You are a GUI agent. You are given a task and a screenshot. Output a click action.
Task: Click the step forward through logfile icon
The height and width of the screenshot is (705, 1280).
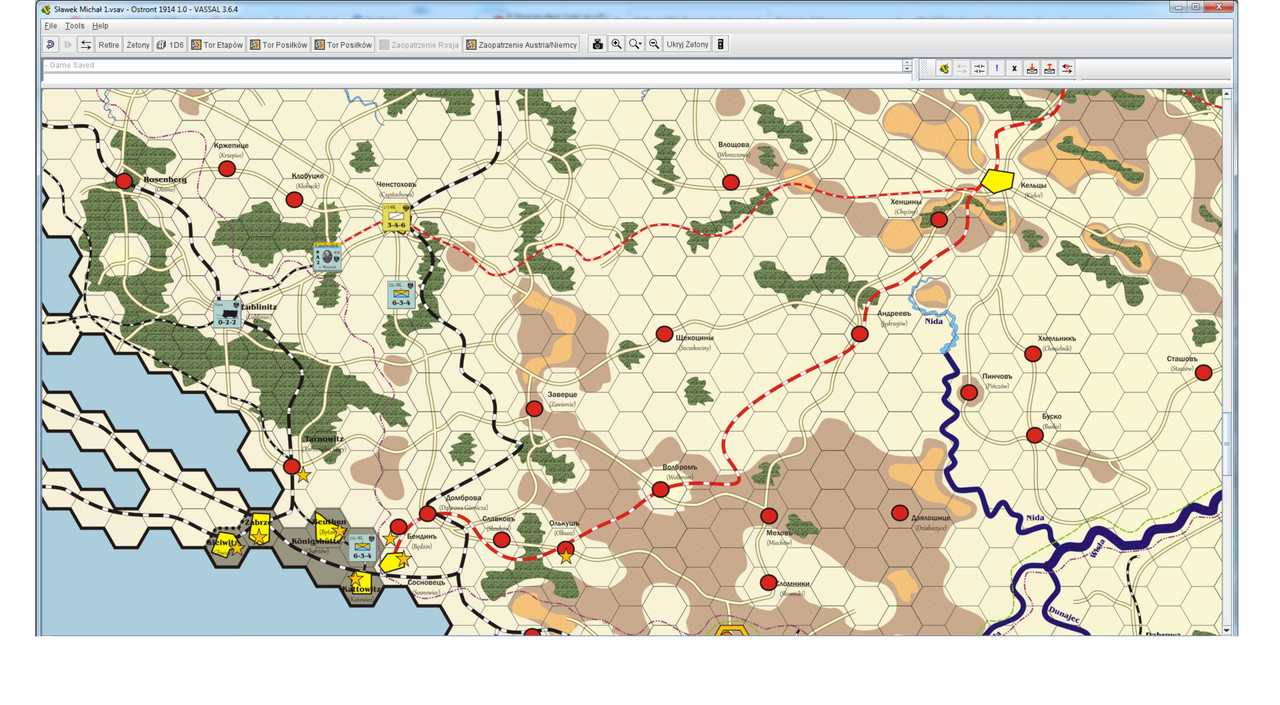pyautogui.click(x=68, y=45)
